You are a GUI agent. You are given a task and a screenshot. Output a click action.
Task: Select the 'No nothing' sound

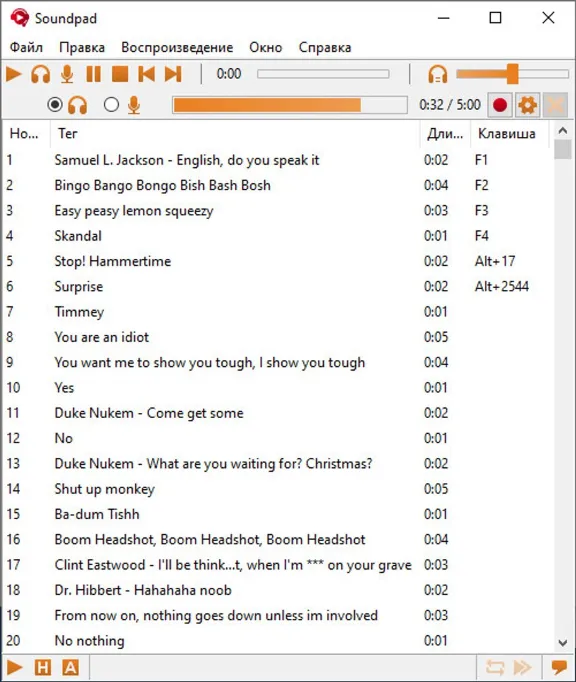[x=278, y=640]
